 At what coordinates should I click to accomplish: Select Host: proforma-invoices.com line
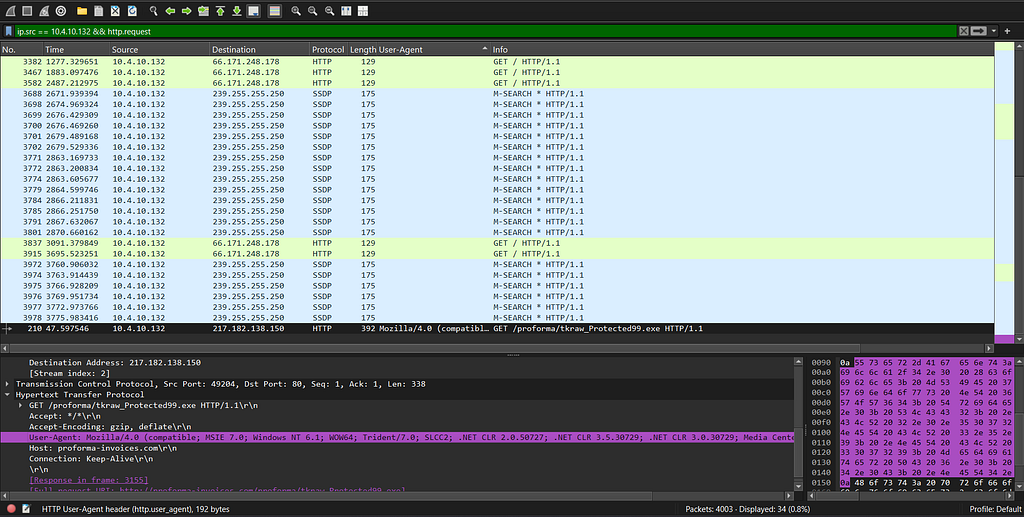(103, 448)
